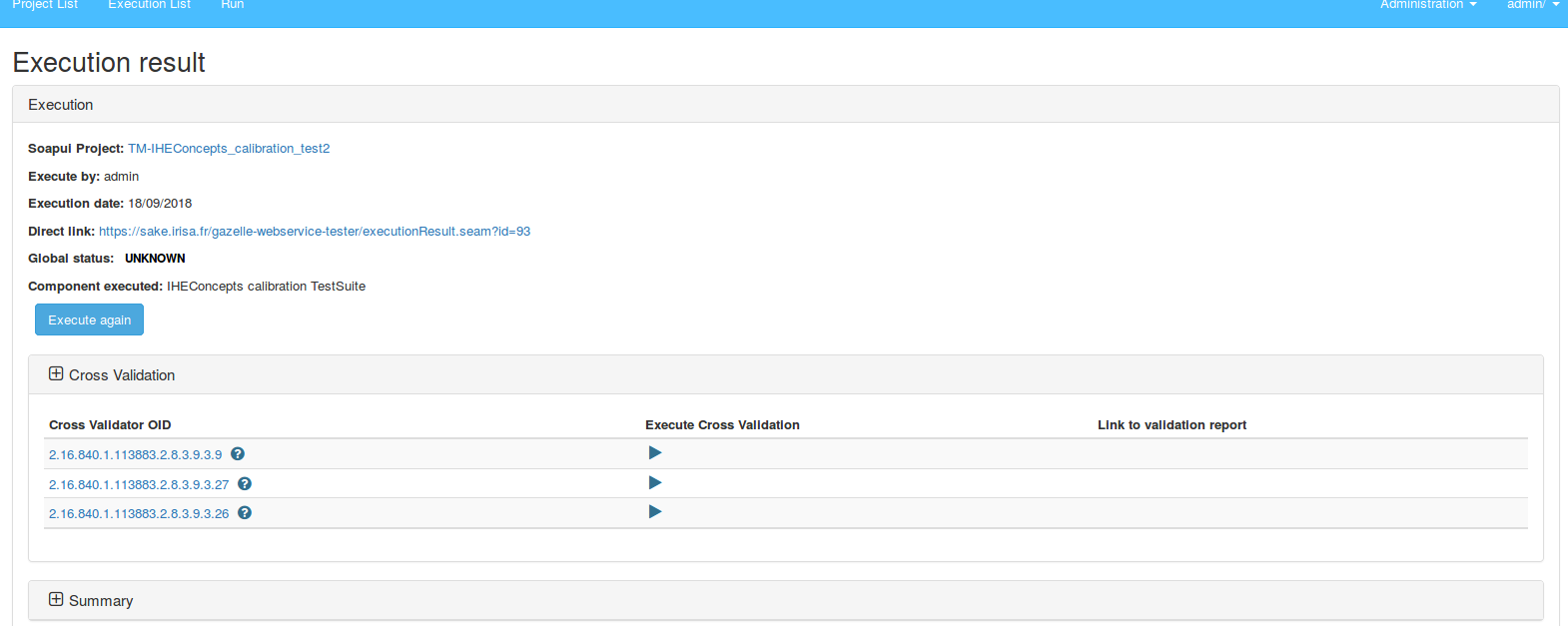Open validator OID 2.16.840.1.113883.2.8.3.9.3.26 link
Image resolution: width=1568 pixels, height=626 pixels.
(139, 513)
